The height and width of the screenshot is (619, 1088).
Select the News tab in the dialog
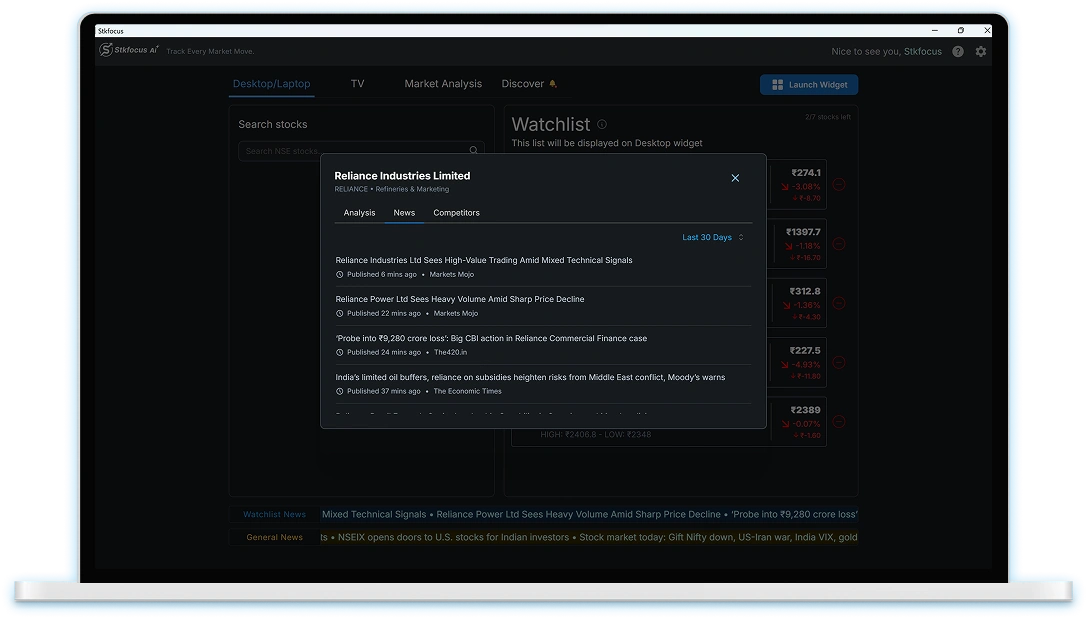404,213
